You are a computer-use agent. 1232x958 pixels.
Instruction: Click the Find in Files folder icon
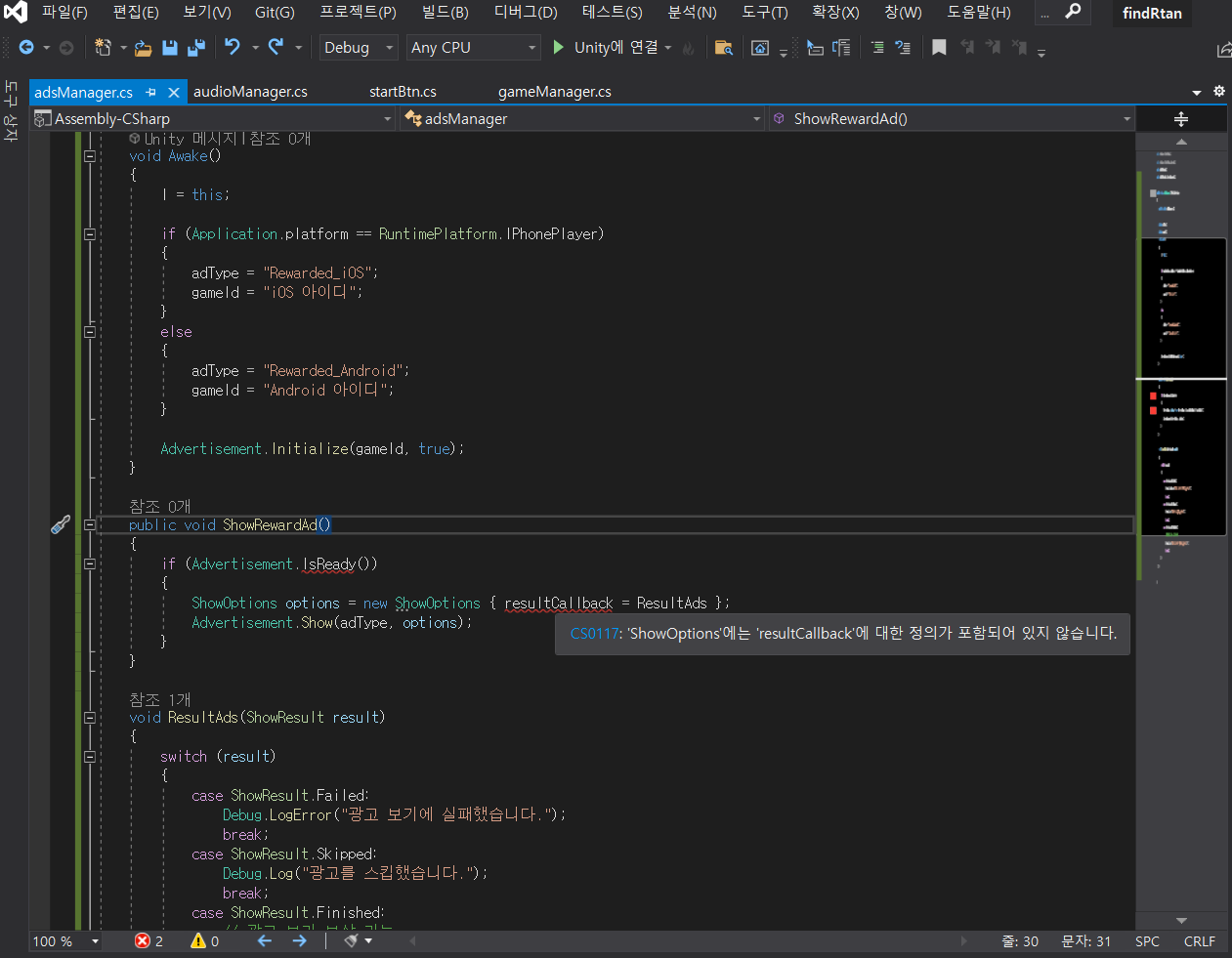[x=724, y=48]
